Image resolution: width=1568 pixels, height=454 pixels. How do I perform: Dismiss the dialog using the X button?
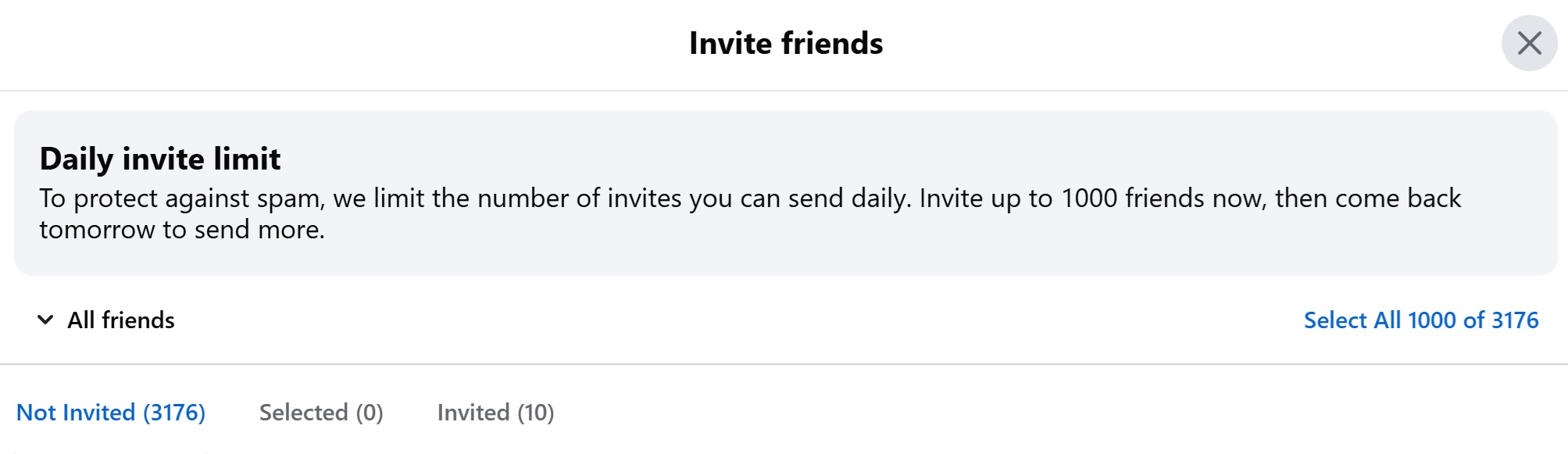(x=1529, y=43)
